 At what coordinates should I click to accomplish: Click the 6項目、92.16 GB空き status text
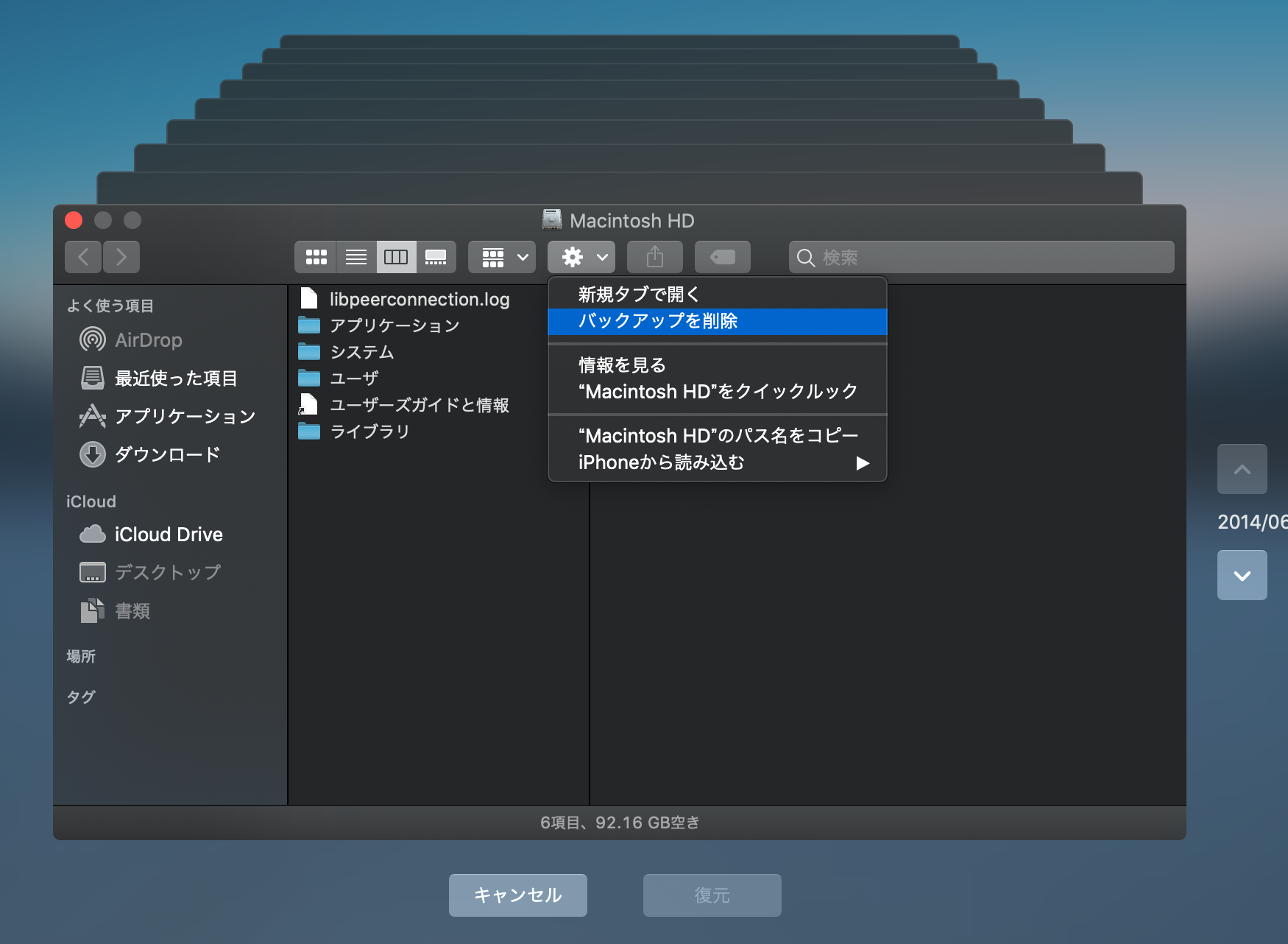tap(620, 823)
